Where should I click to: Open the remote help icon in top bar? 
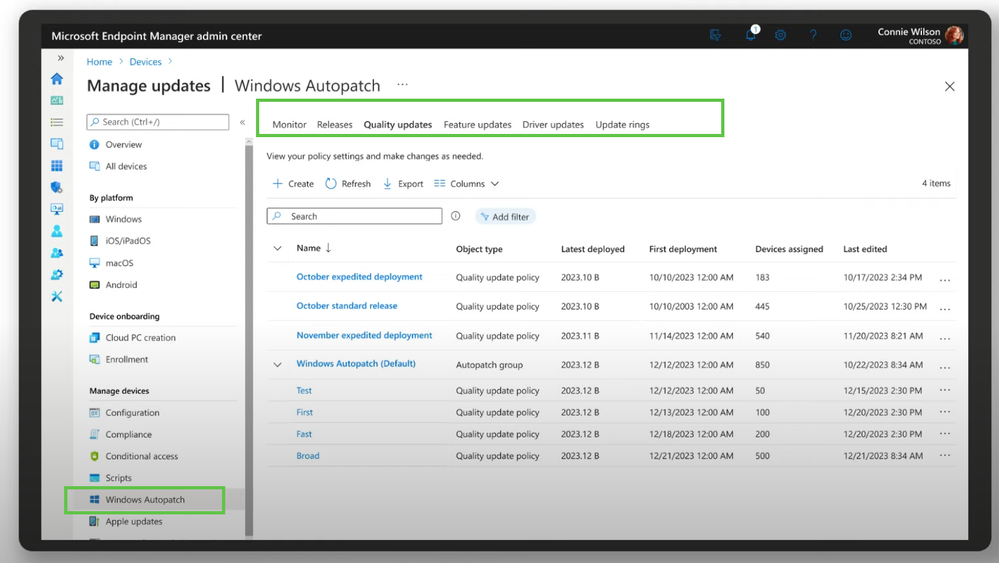point(715,35)
